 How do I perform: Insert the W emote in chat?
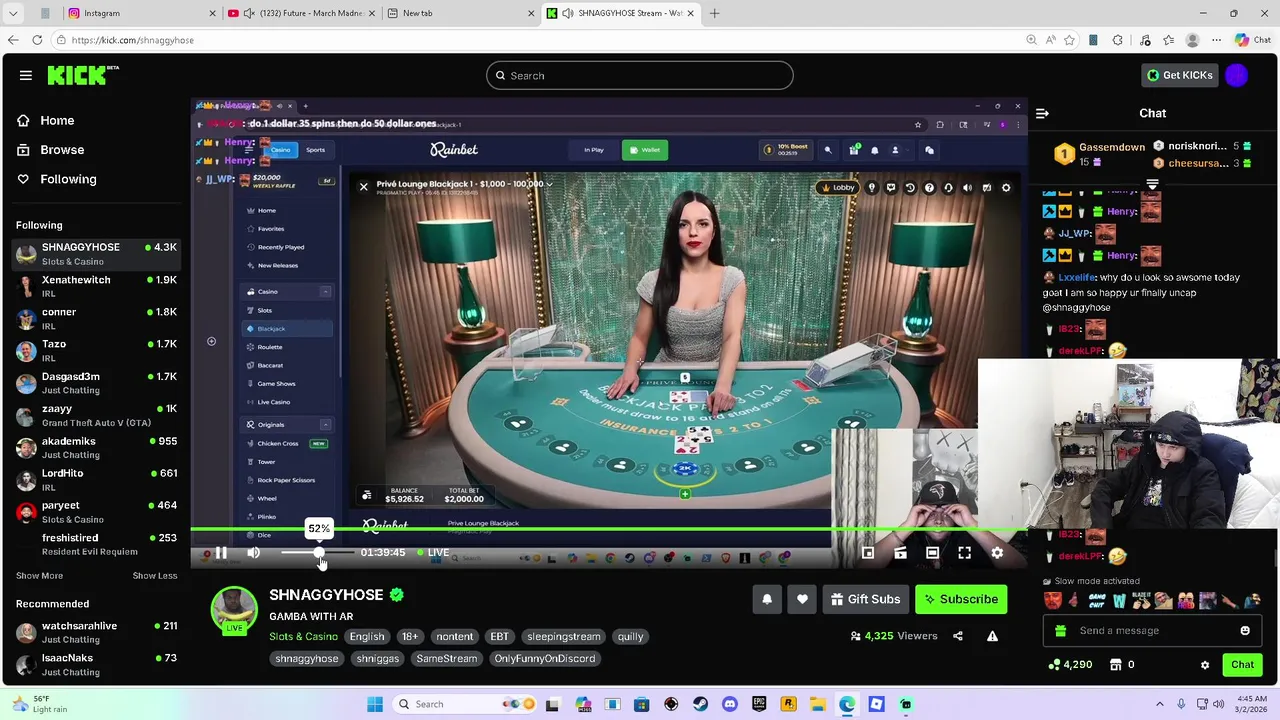click(x=1119, y=601)
